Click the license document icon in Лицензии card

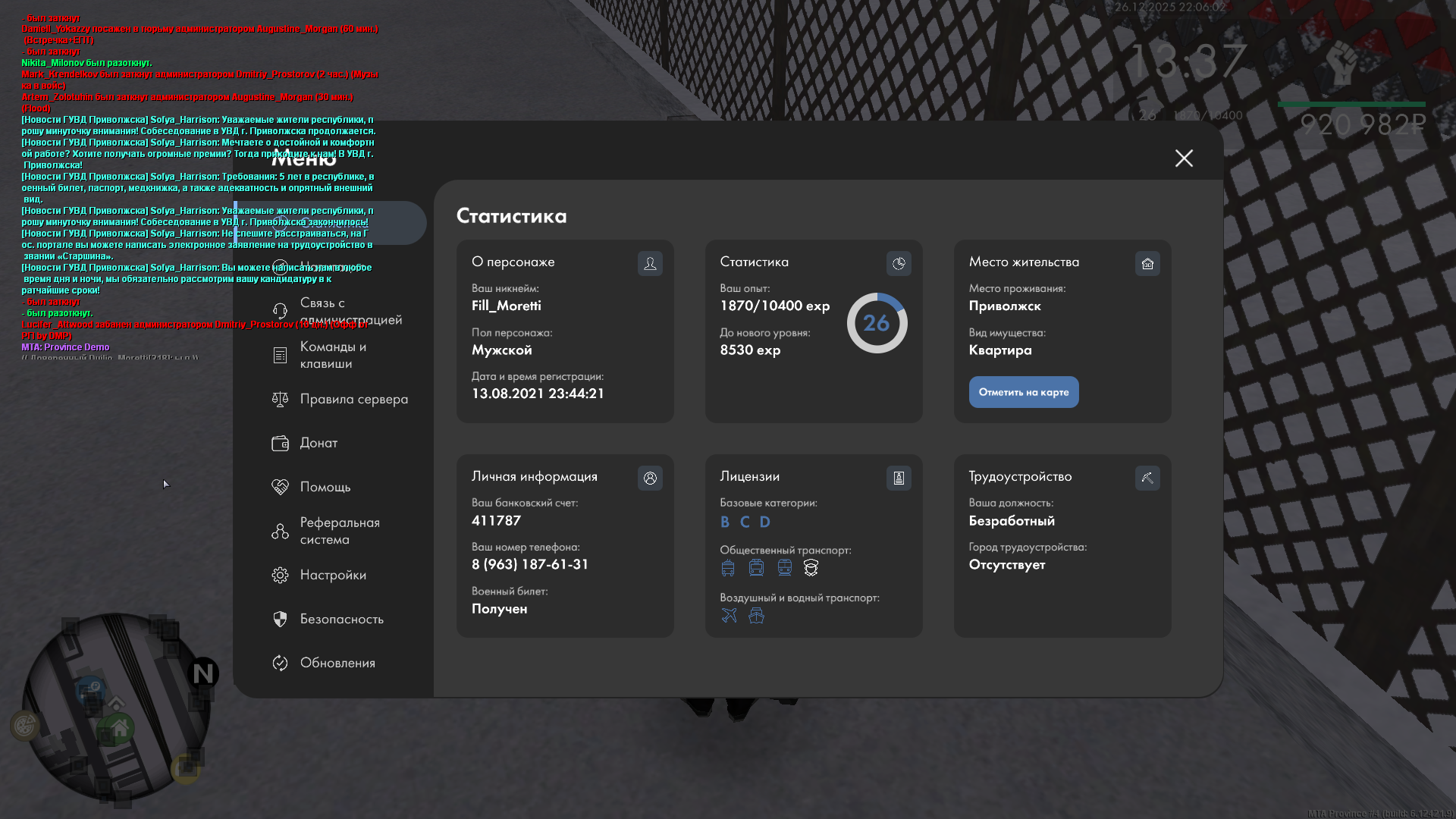click(899, 478)
